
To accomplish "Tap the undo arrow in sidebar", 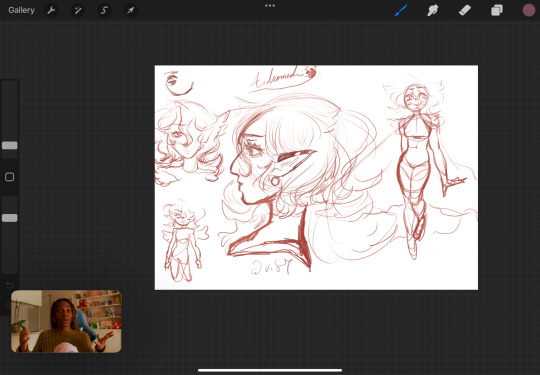I will 10,285.
